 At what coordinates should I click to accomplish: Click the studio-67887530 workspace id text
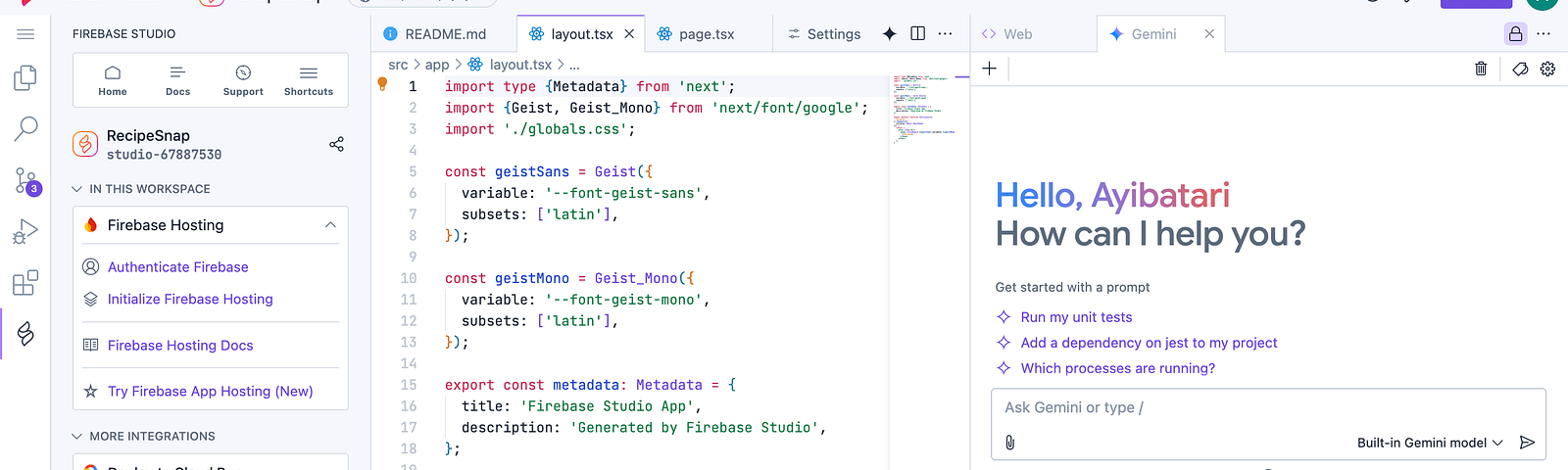click(x=164, y=155)
